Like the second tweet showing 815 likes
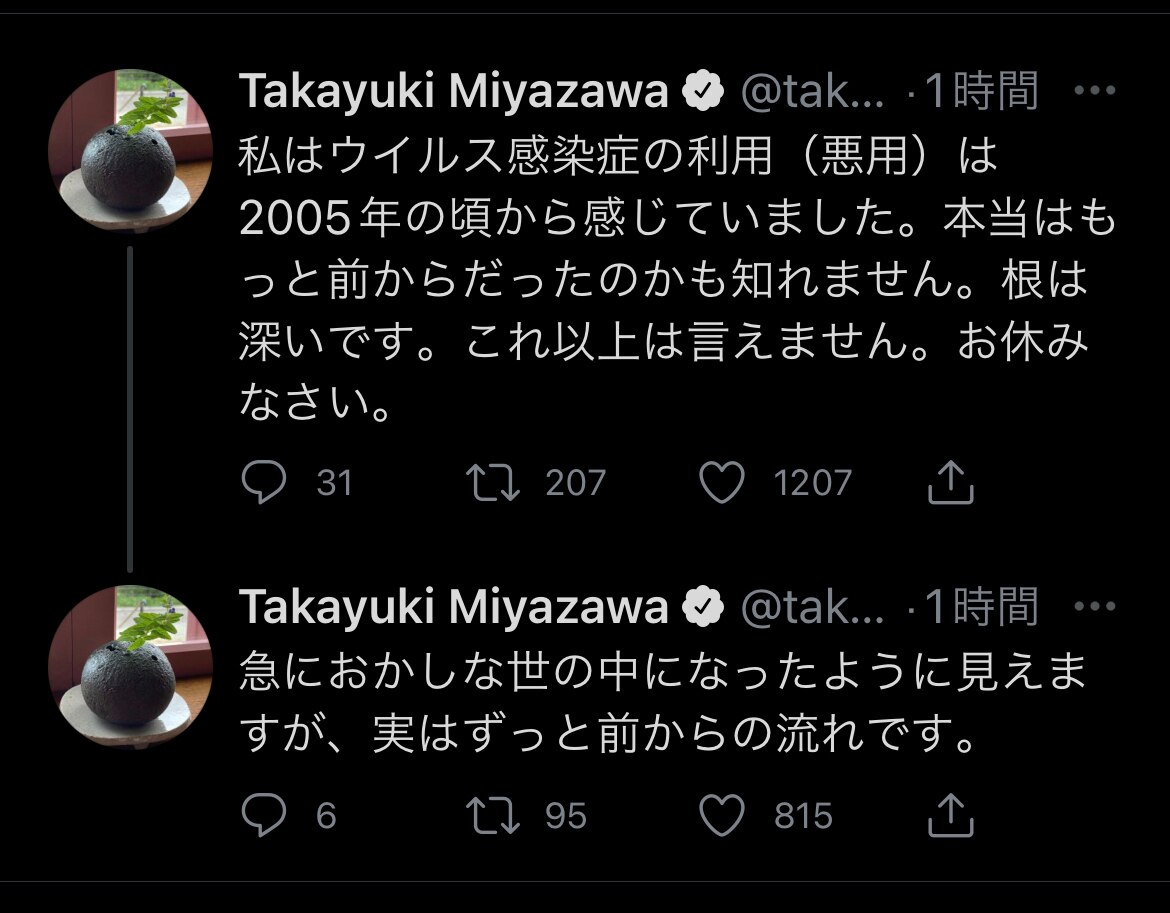 point(722,815)
